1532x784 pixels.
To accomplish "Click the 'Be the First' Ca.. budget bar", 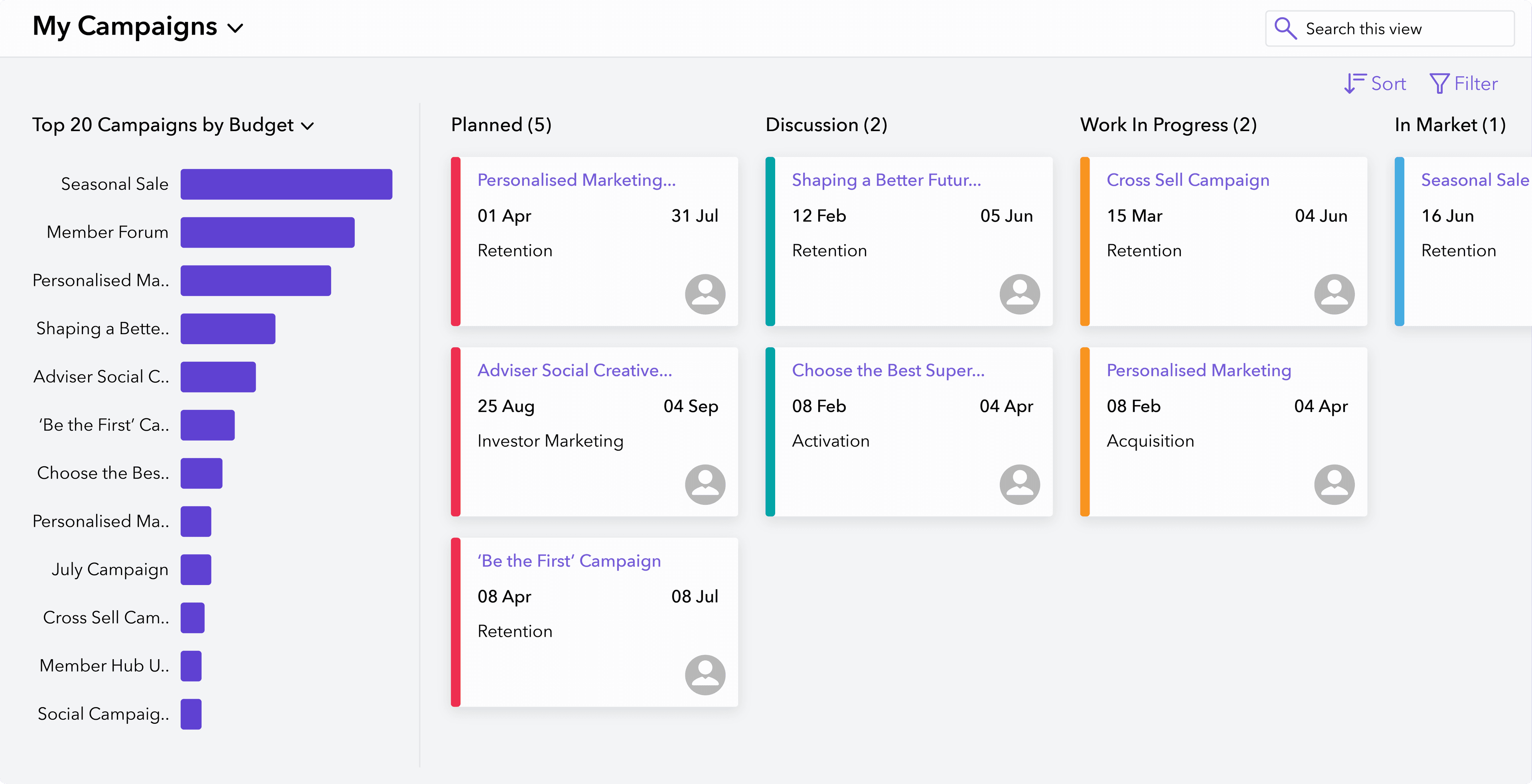I will tap(207, 425).
